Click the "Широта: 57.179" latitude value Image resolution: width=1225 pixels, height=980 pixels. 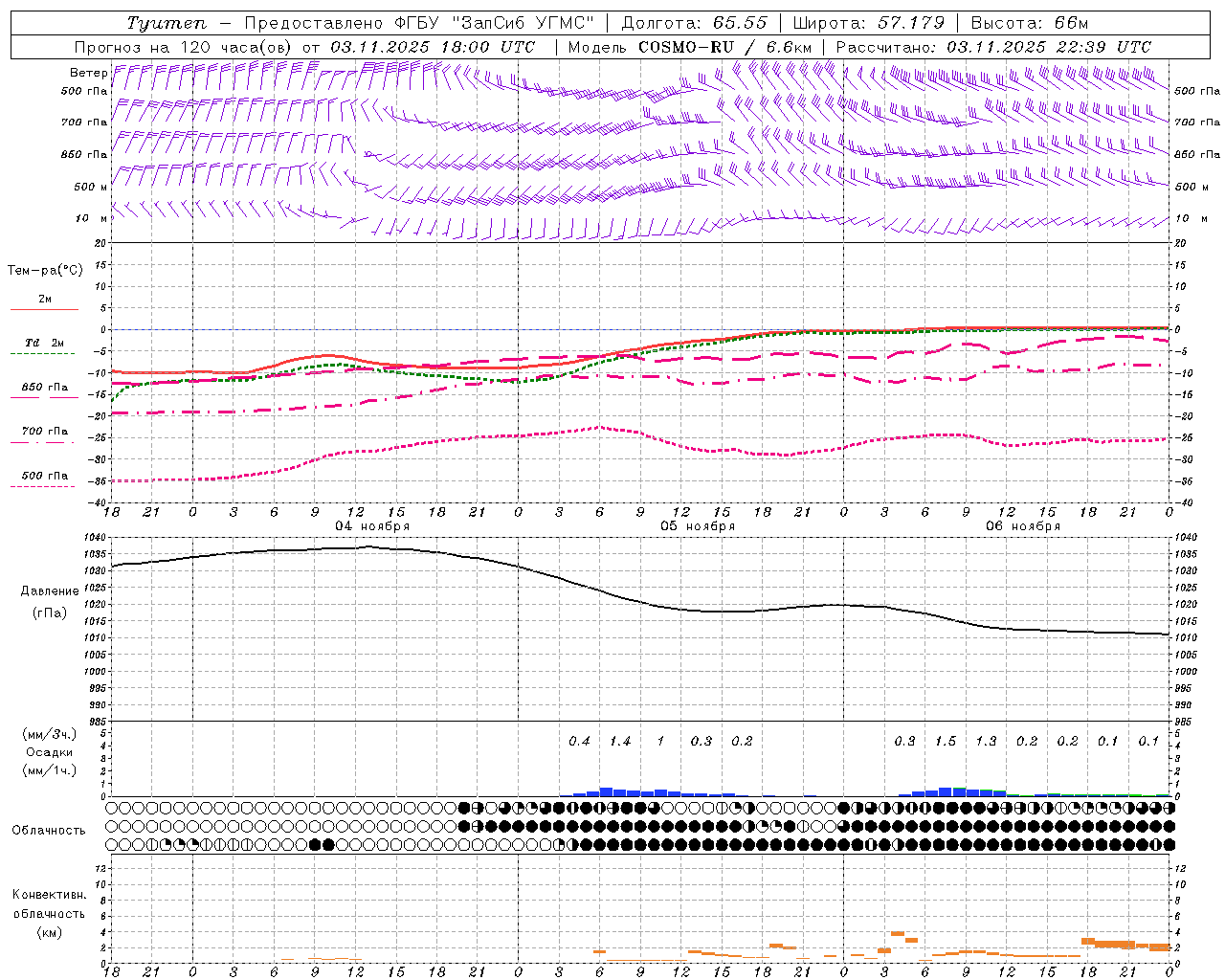(x=868, y=23)
